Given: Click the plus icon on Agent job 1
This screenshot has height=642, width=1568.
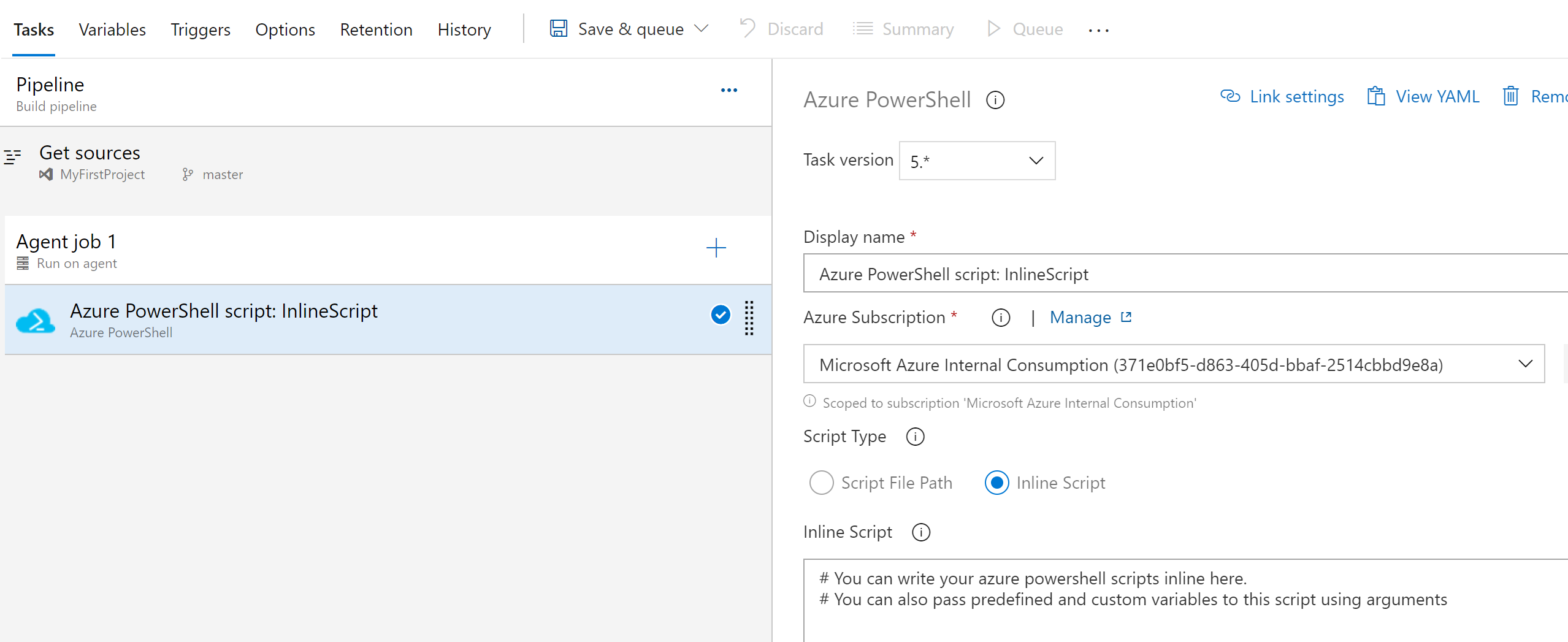Looking at the screenshot, I should click(716, 248).
